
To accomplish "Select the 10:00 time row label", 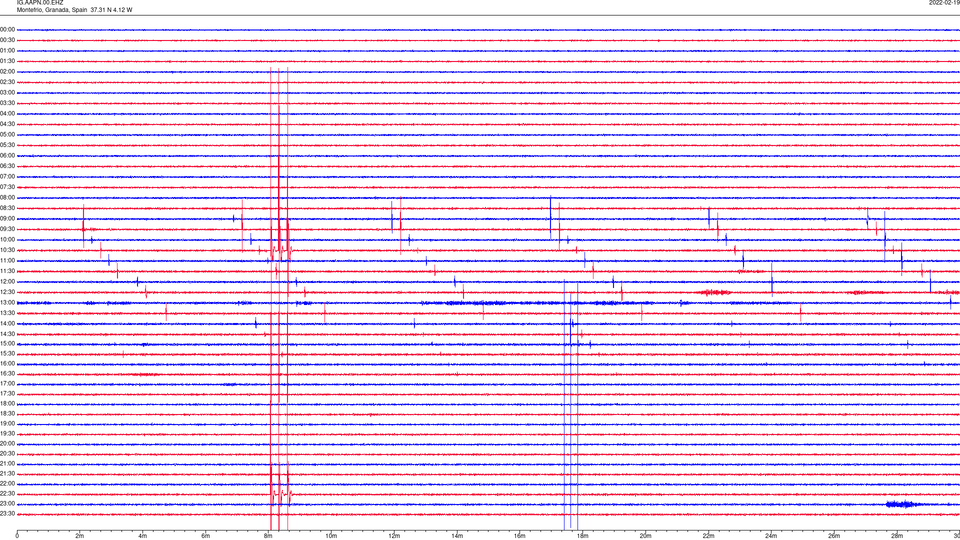I will (x=7, y=239).
